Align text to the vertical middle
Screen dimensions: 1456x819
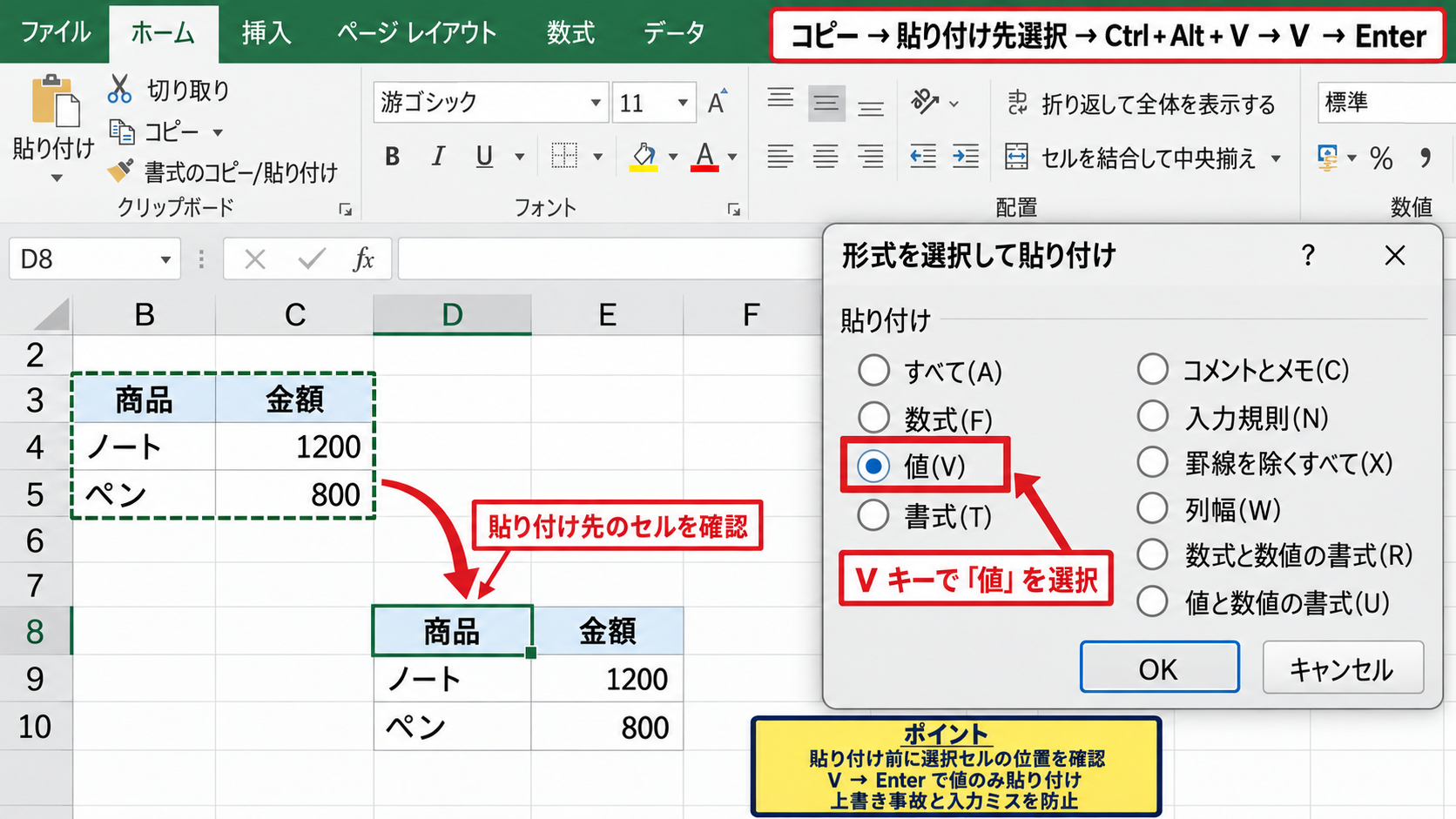point(826,104)
